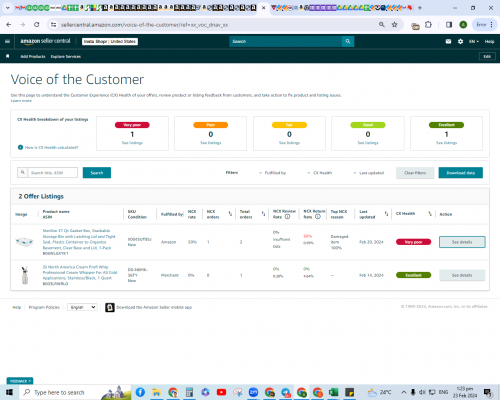Open the Add Products menu item
The image size is (500, 400).
click(33, 56)
